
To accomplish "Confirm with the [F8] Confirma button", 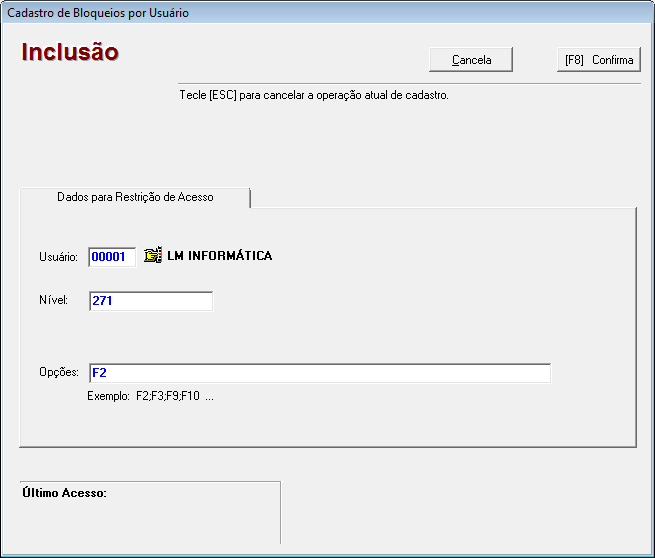I will click(x=598, y=60).
